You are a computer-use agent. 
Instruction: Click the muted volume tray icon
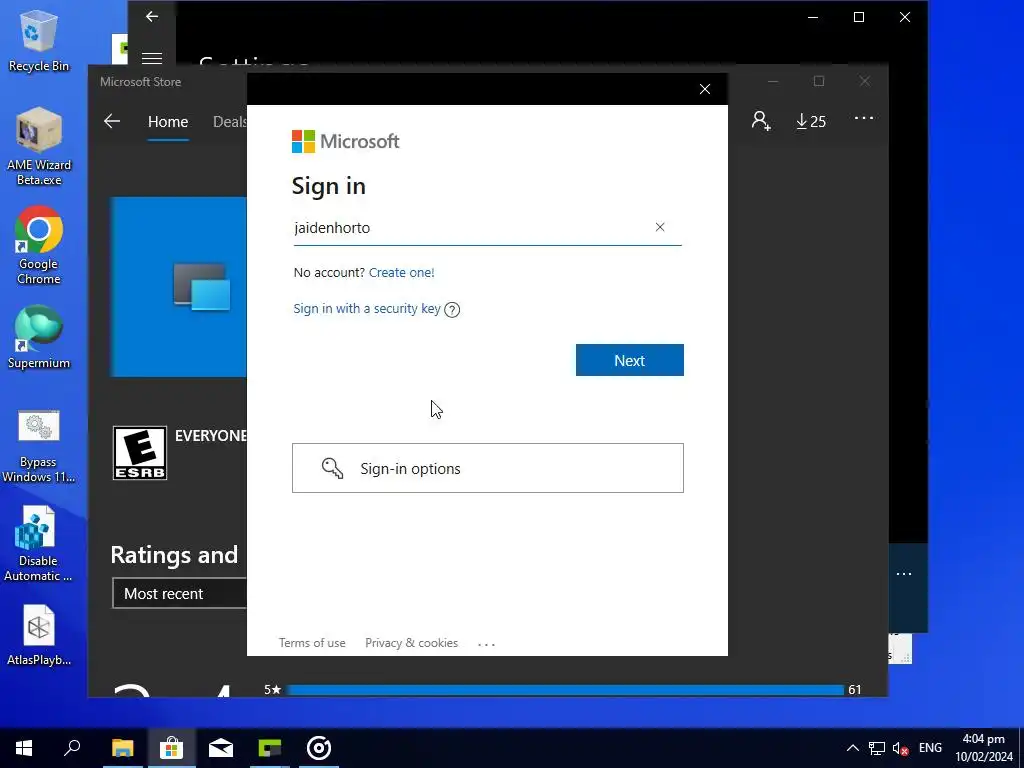[x=900, y=748]
